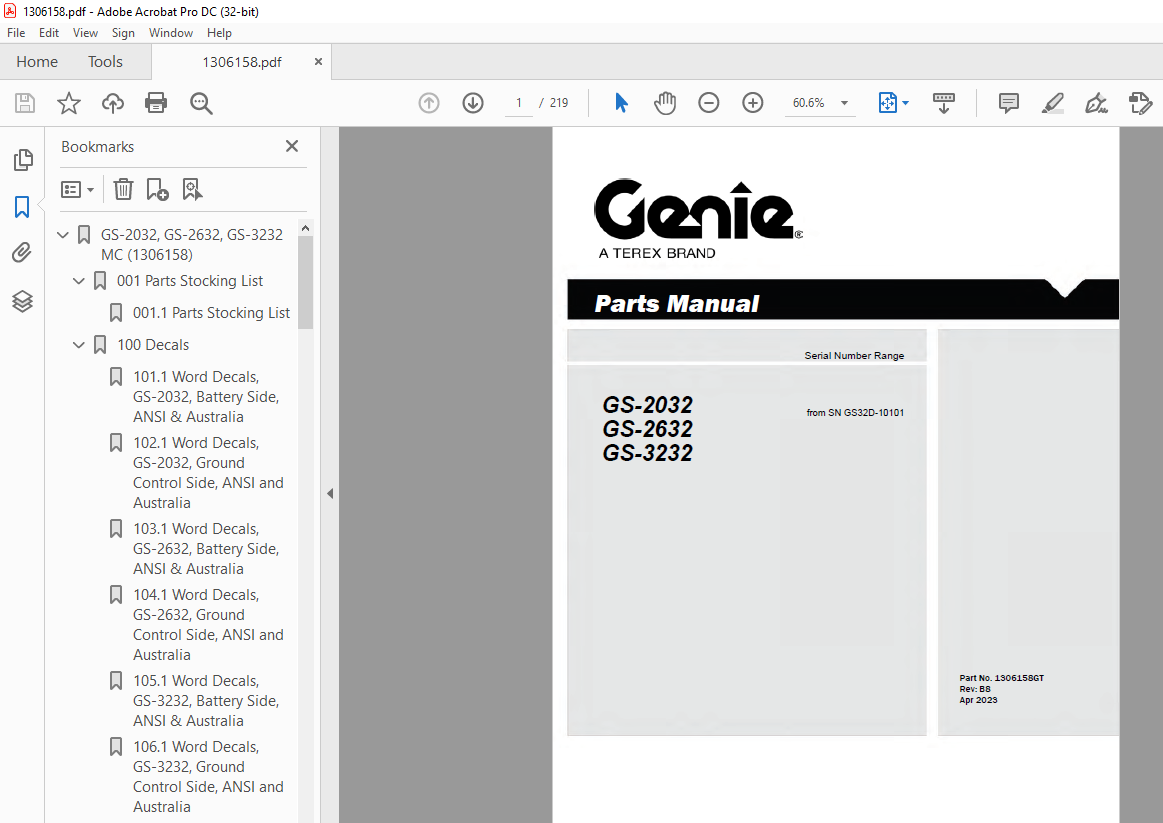Click the page number input field

click(519, 103)
